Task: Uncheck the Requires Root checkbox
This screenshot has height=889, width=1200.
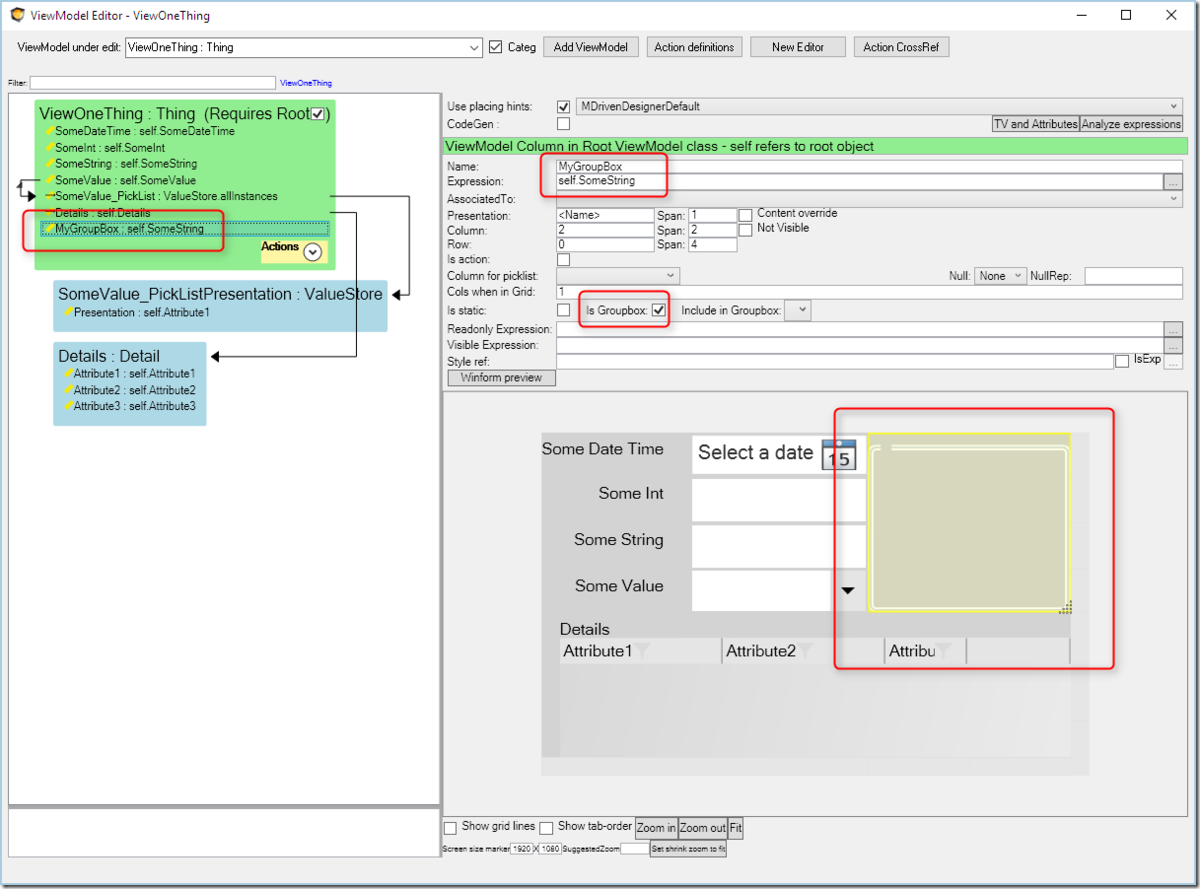Action: coord(317,114)
